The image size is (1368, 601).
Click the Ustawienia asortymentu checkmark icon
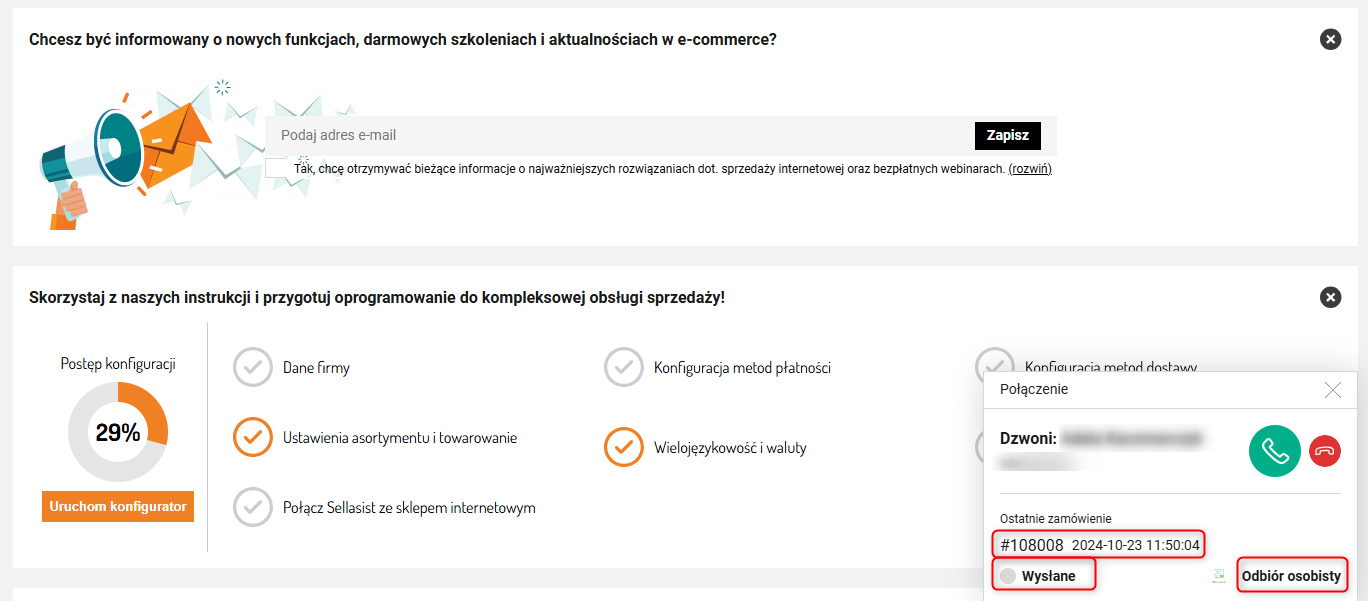click(x=253, y=437)
